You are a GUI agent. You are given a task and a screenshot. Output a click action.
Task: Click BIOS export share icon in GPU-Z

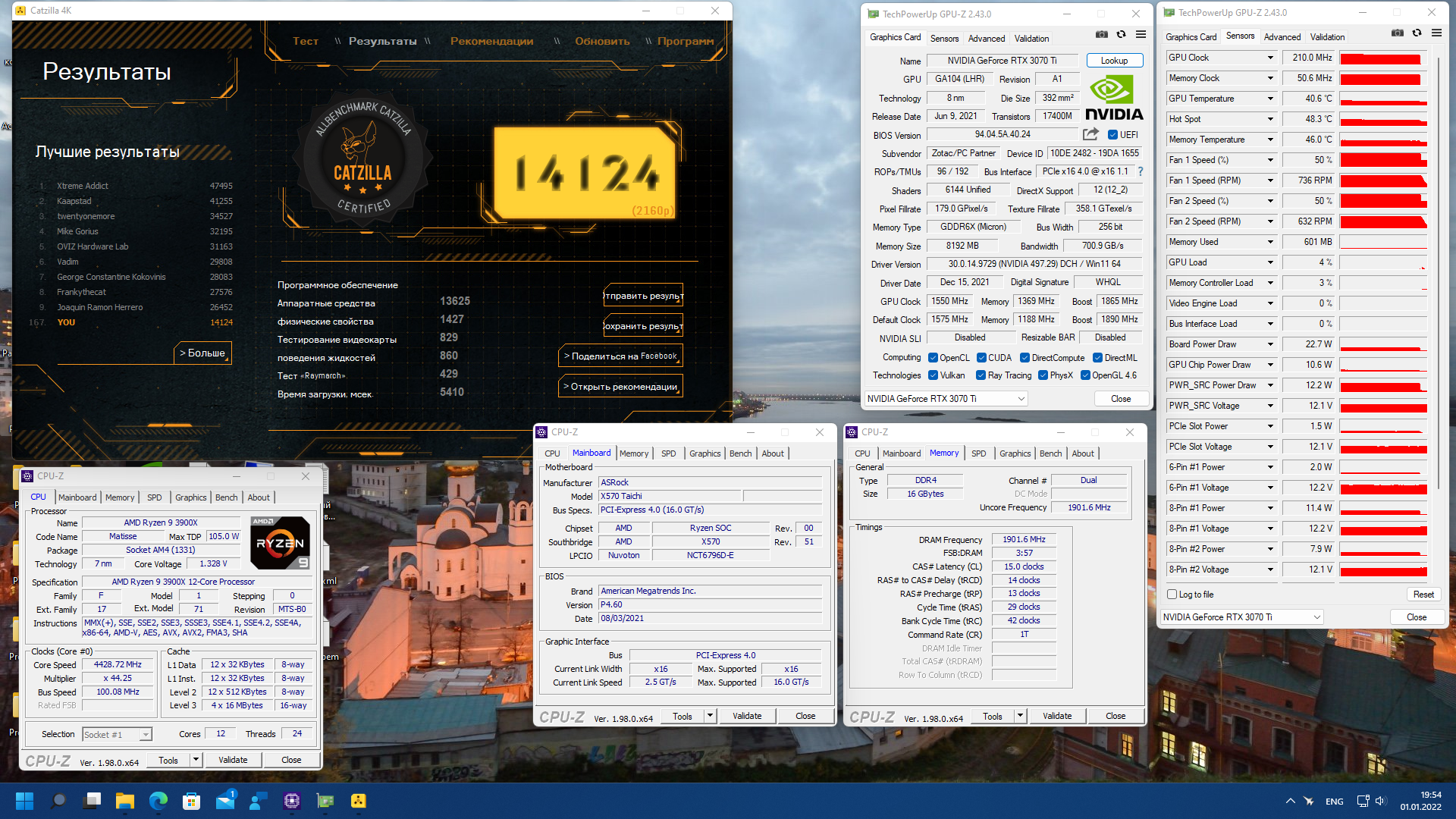[x=1090, y=134]
